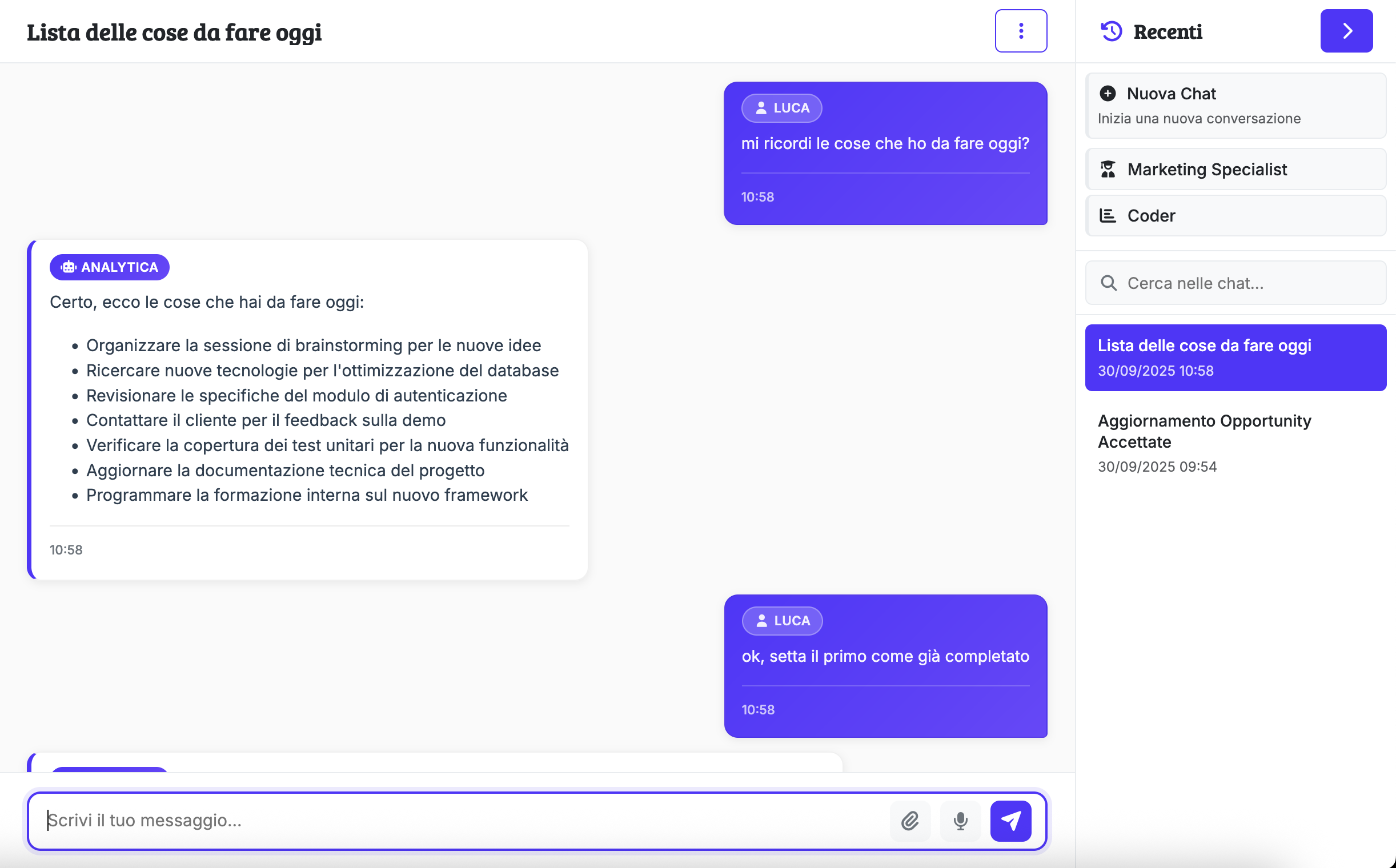Start a Nuova Chat conversation
Screen dimensions: 1396x868
(1234, 106)
